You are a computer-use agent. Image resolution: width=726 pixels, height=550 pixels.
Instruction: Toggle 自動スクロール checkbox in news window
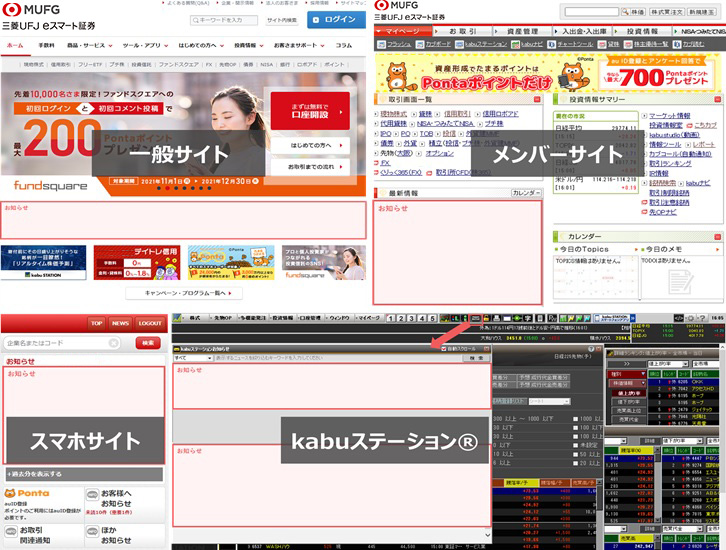[444, 349]
